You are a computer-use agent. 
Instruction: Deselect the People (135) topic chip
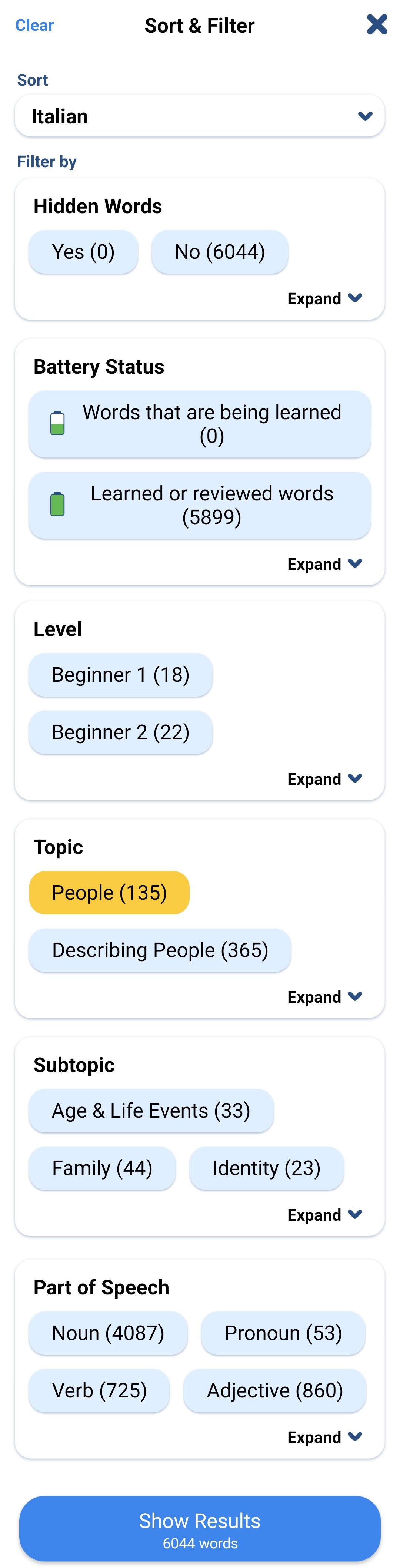click(x=109, y=892)
